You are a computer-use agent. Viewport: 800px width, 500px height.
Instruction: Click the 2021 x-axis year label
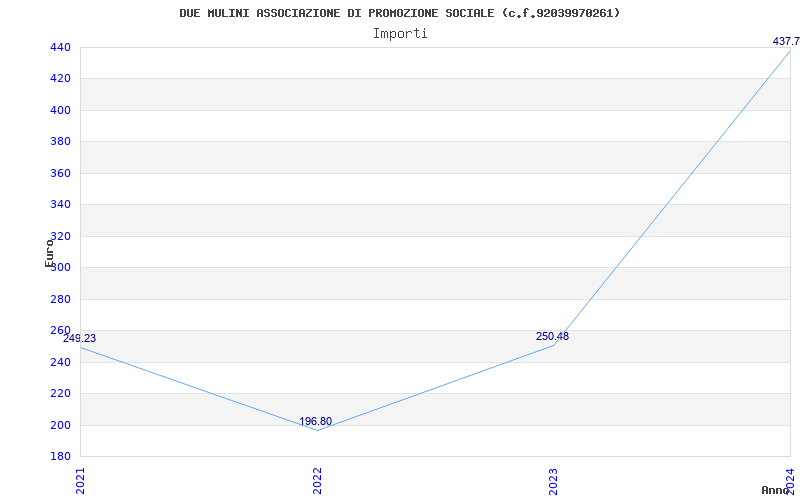click(x=80, y=481)
